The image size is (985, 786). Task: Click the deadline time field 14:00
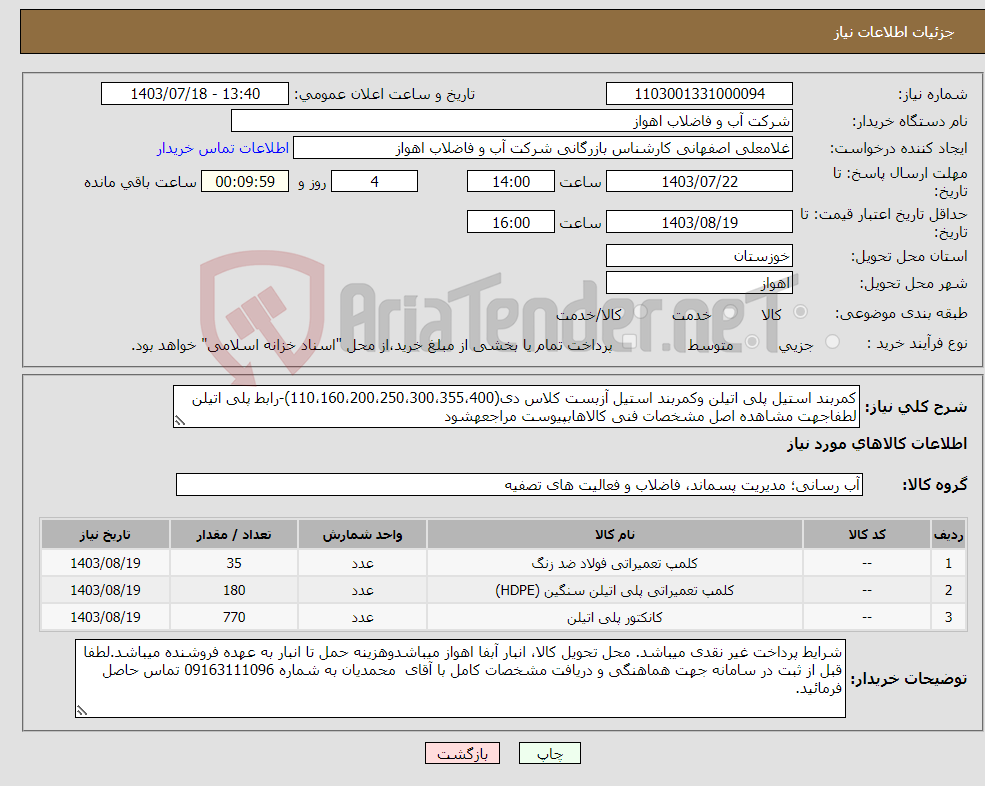511,182
